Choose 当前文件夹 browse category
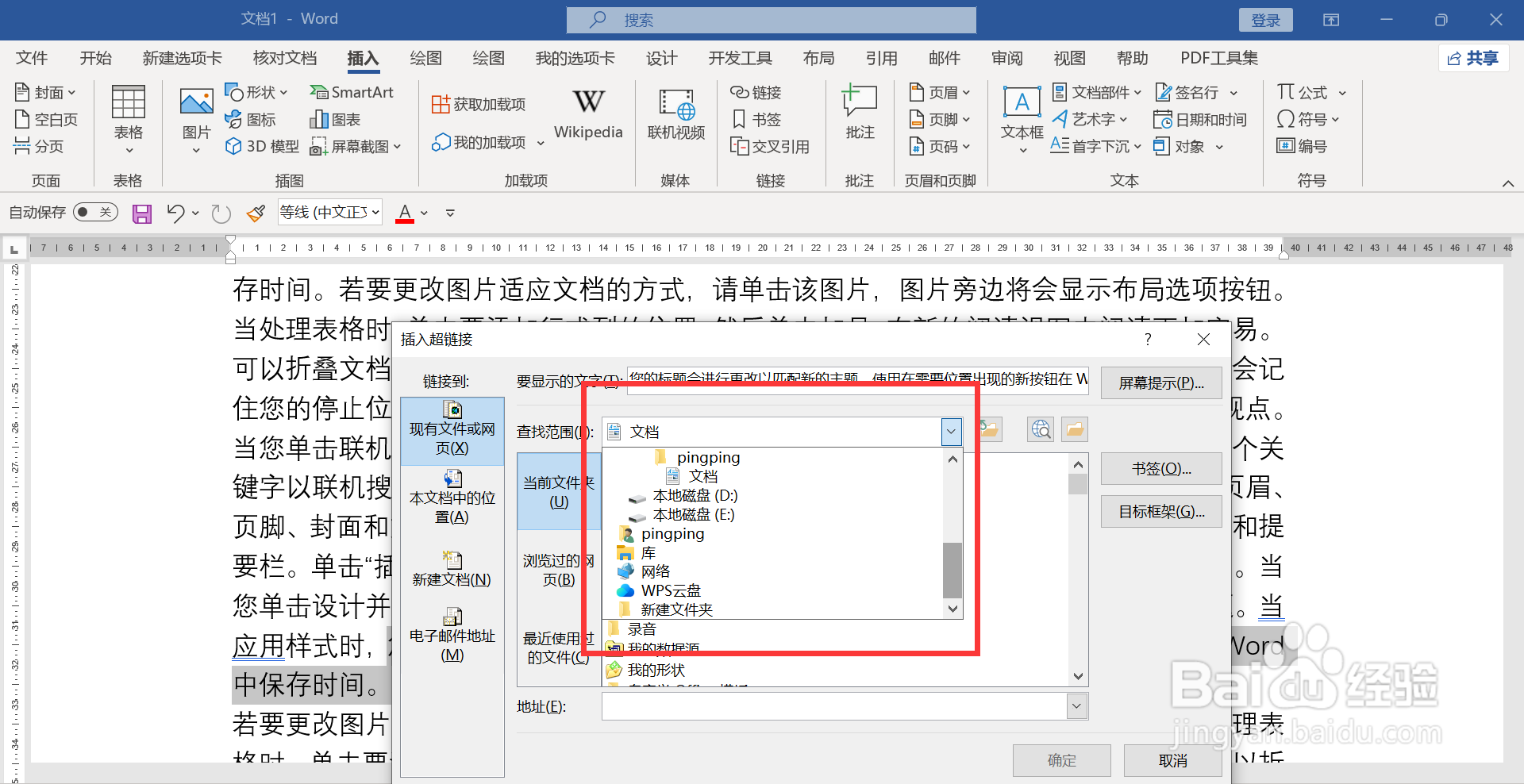 [x=559, y=491]
